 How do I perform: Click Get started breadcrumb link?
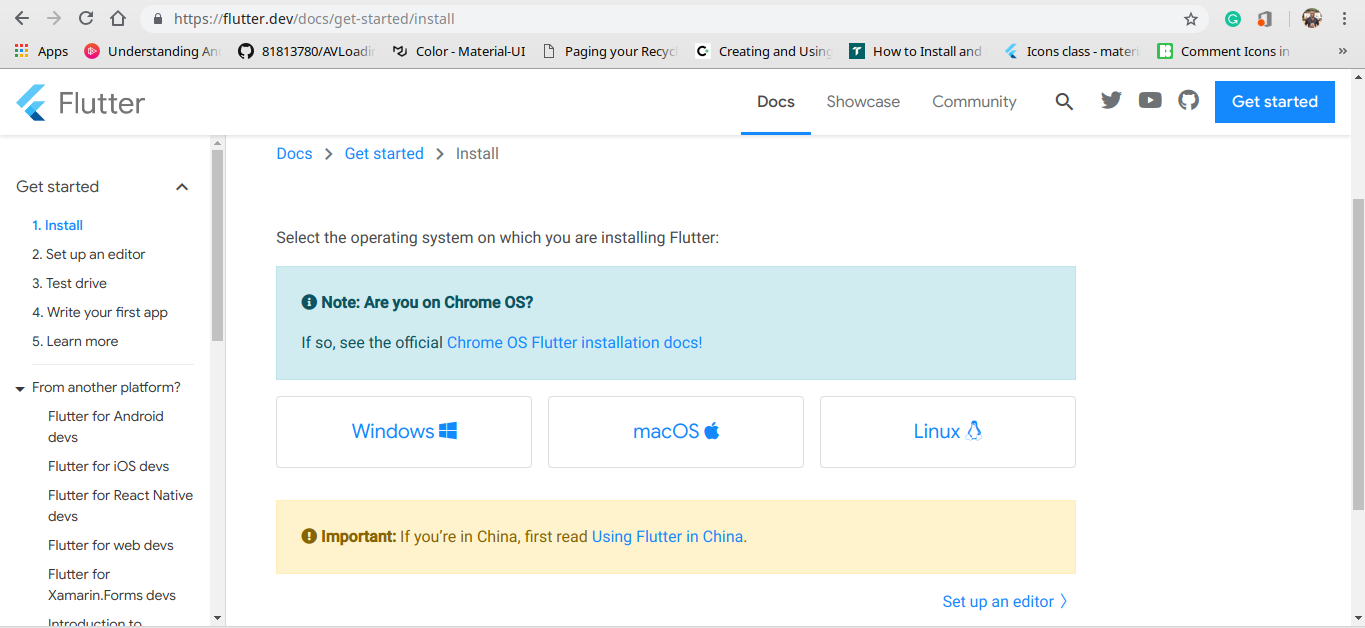point(384,154)
